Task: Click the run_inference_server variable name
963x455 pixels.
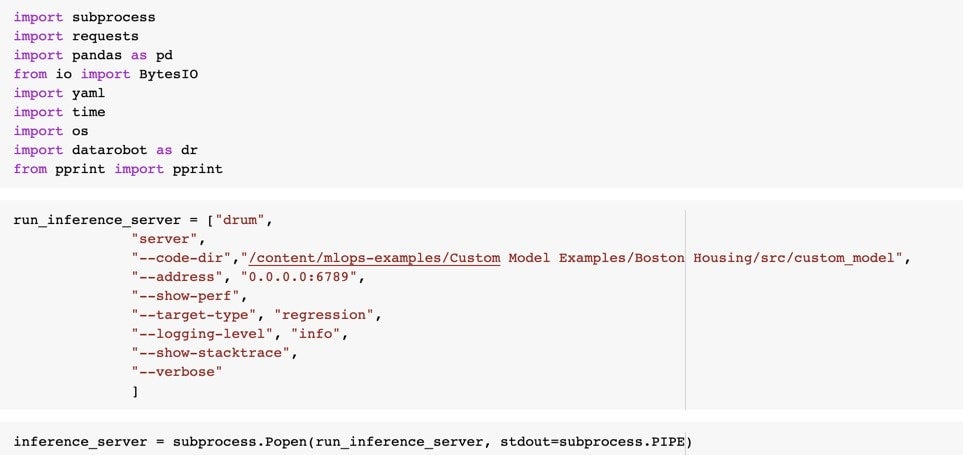Action: (x=97, y=220)
